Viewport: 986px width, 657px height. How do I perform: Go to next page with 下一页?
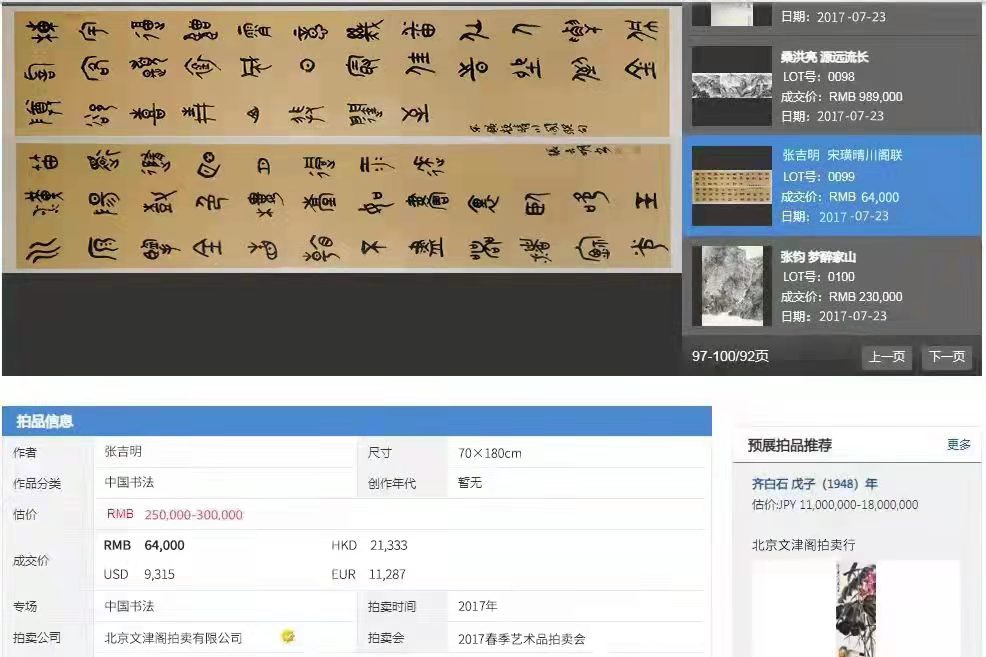pyautogui.click(x=946, y=357)
